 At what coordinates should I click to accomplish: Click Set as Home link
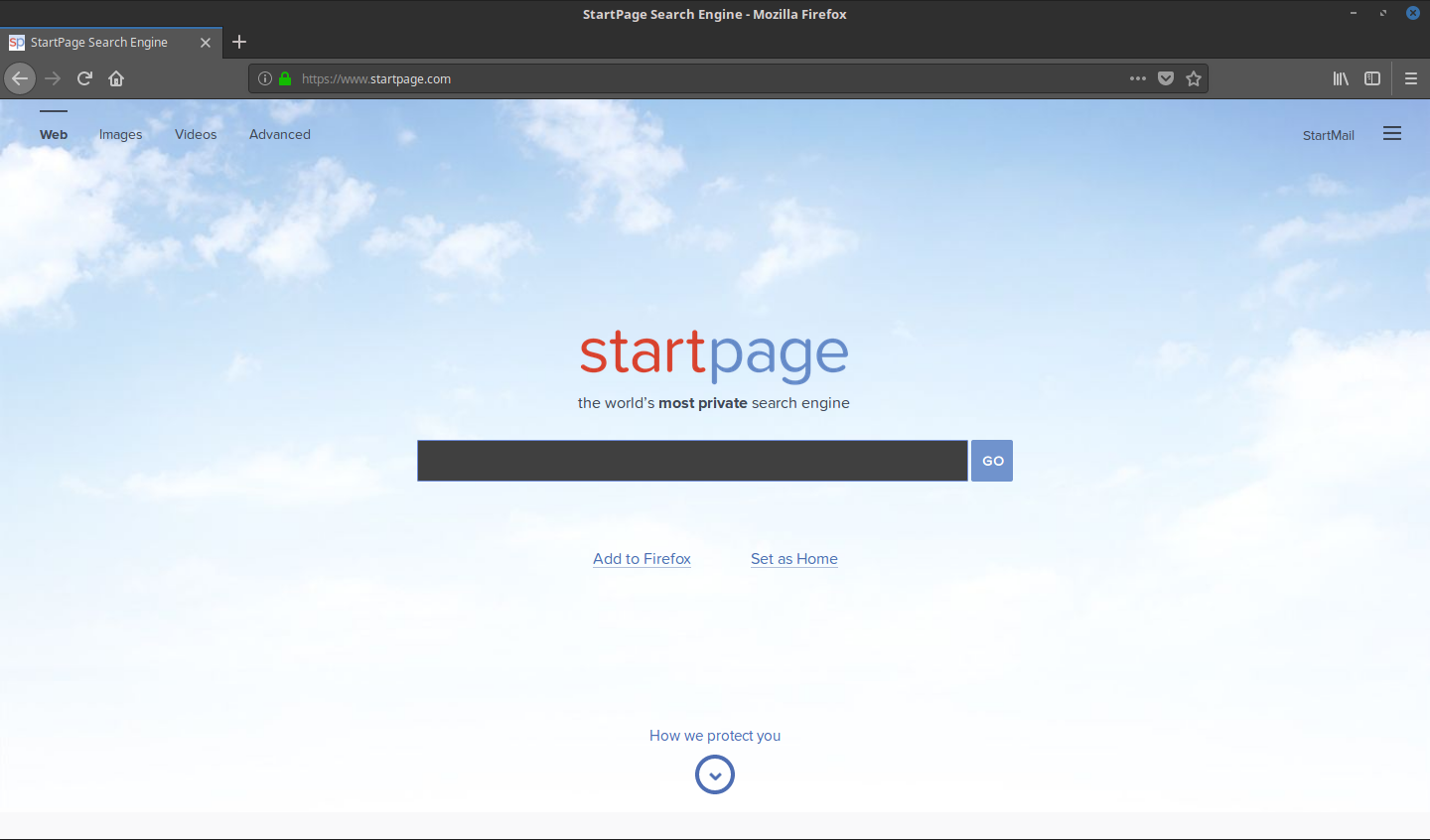pyautogui.click(x=794, y=559)
